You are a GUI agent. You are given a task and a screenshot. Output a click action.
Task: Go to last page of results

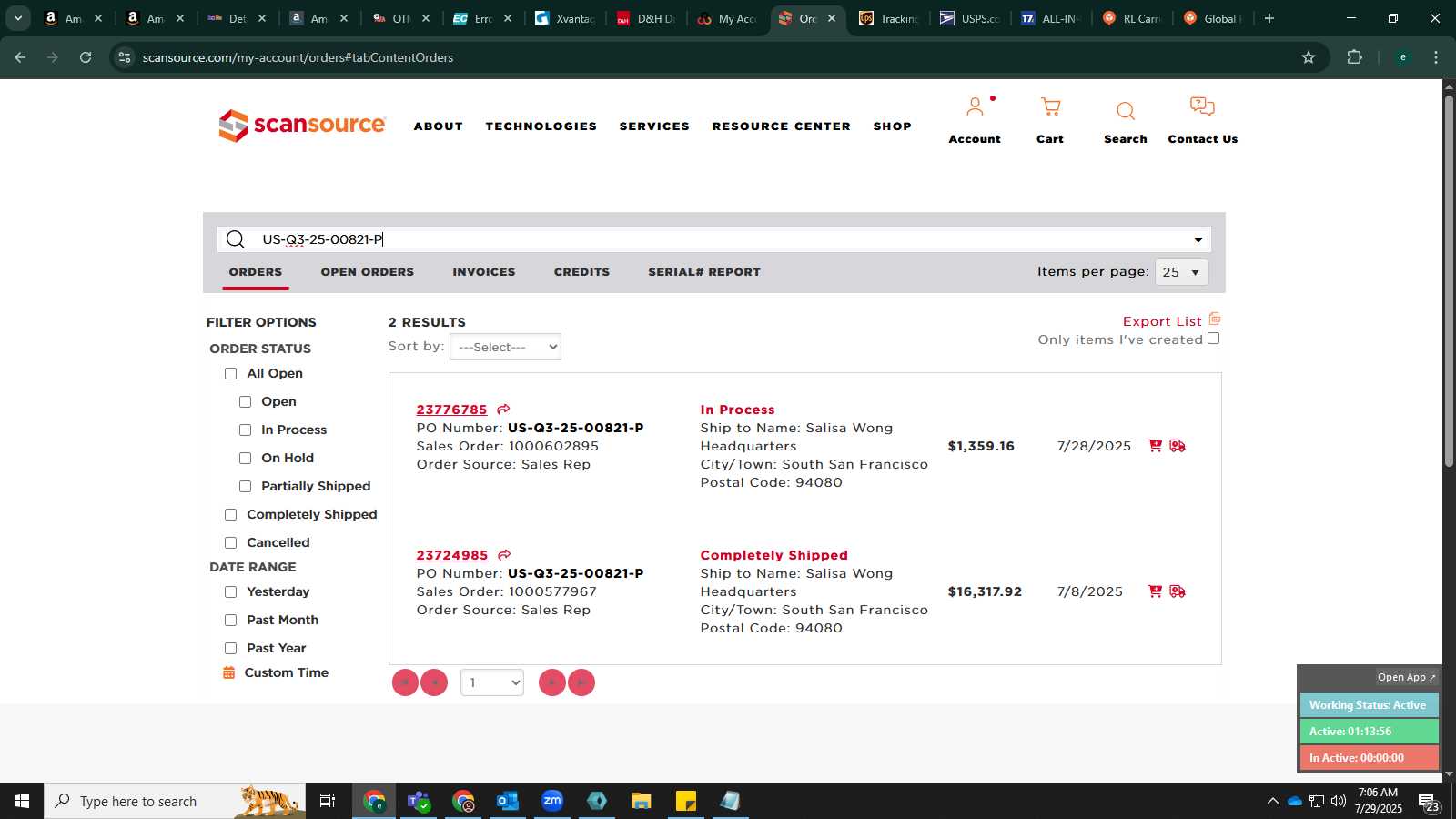tap(581, 682)
